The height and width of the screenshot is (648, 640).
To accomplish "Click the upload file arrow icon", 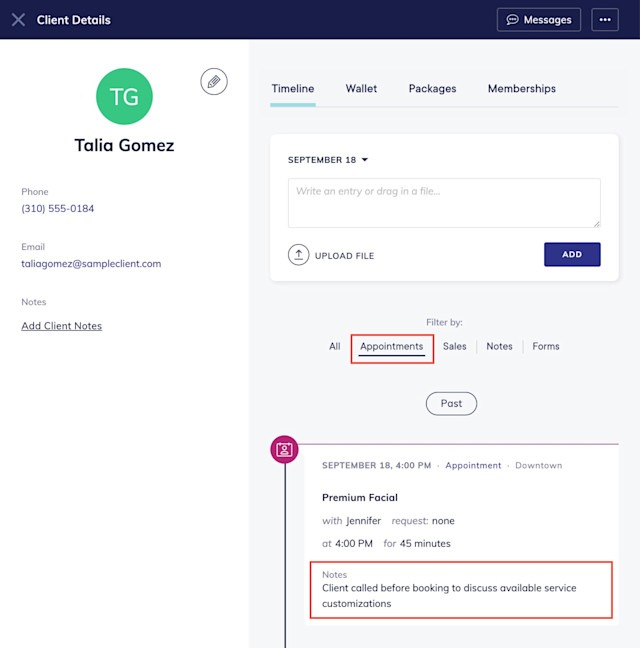I will (x=298, y=255).
